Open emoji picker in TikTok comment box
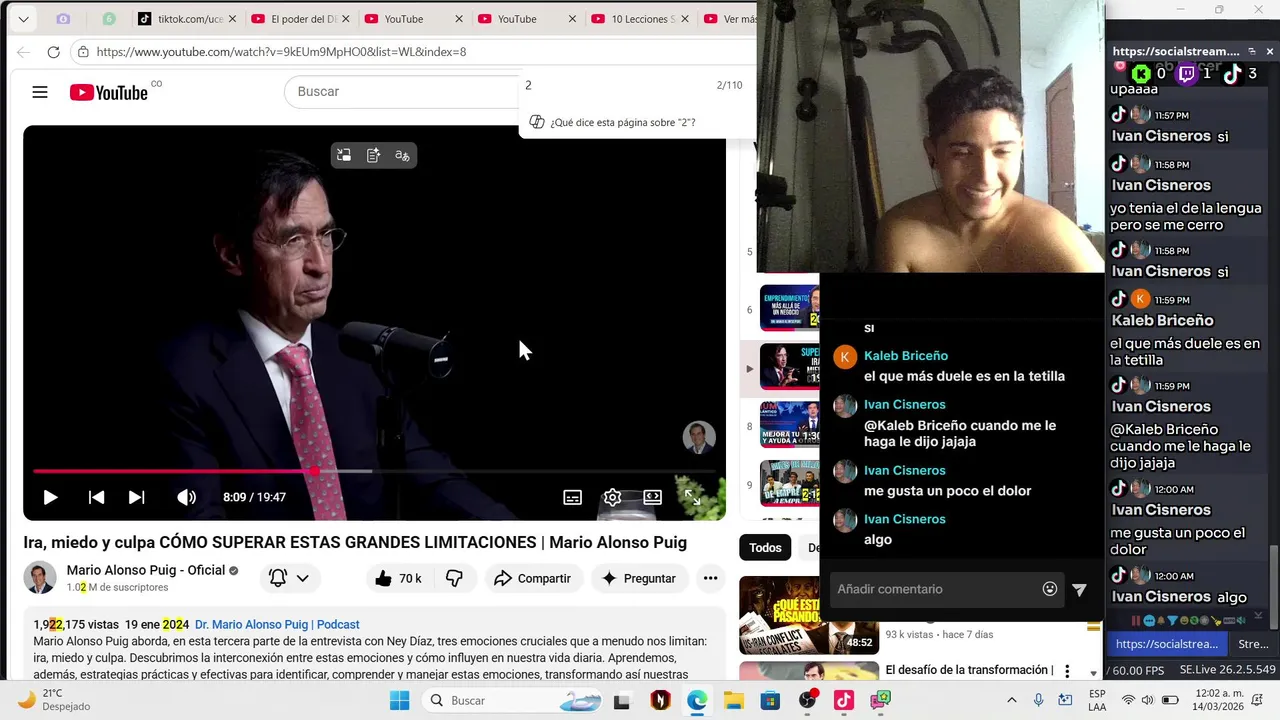1280x720 pixels. (x=1049, y=589)
